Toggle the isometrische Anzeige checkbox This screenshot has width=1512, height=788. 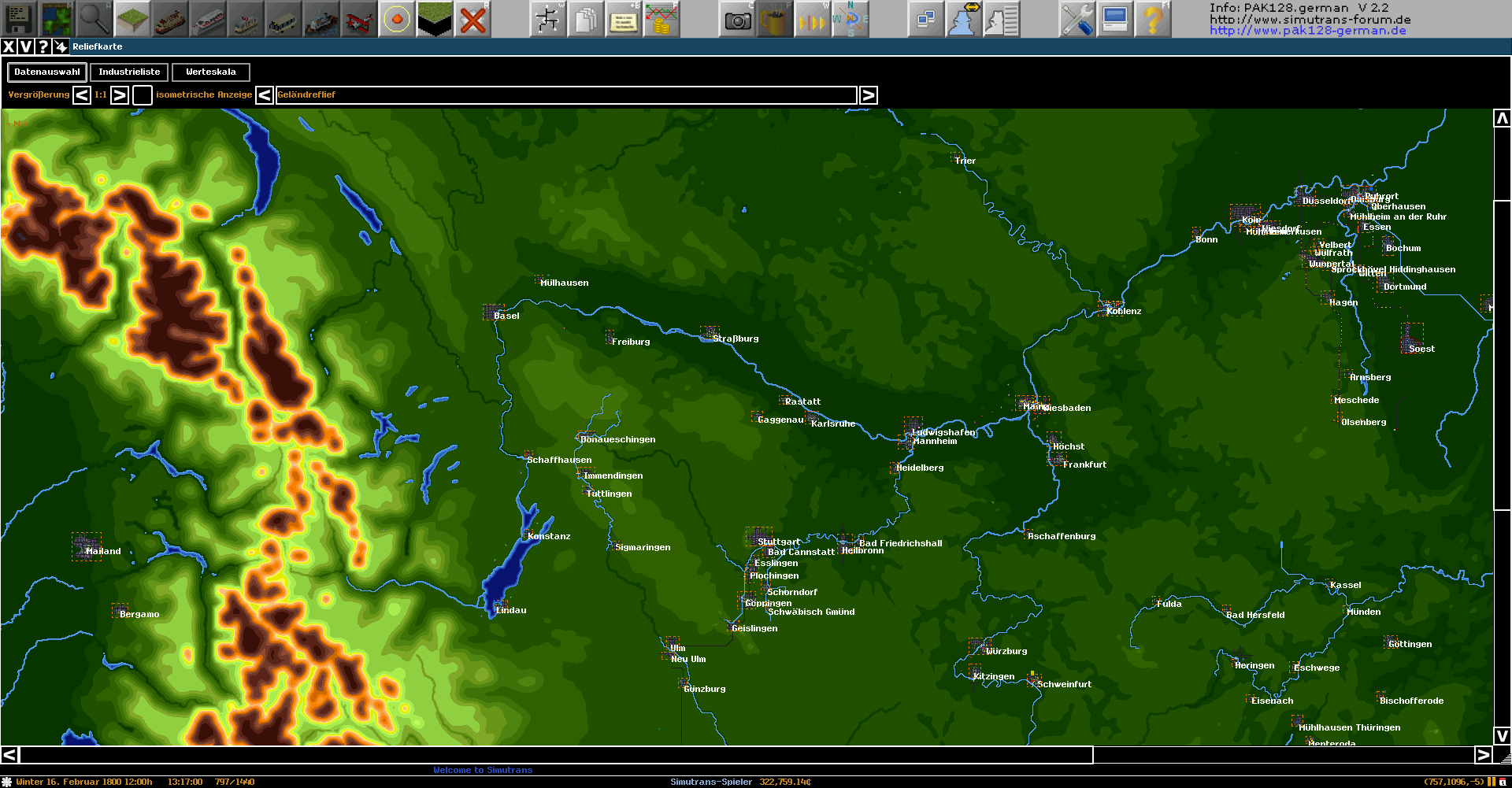[x=143, y=95]
